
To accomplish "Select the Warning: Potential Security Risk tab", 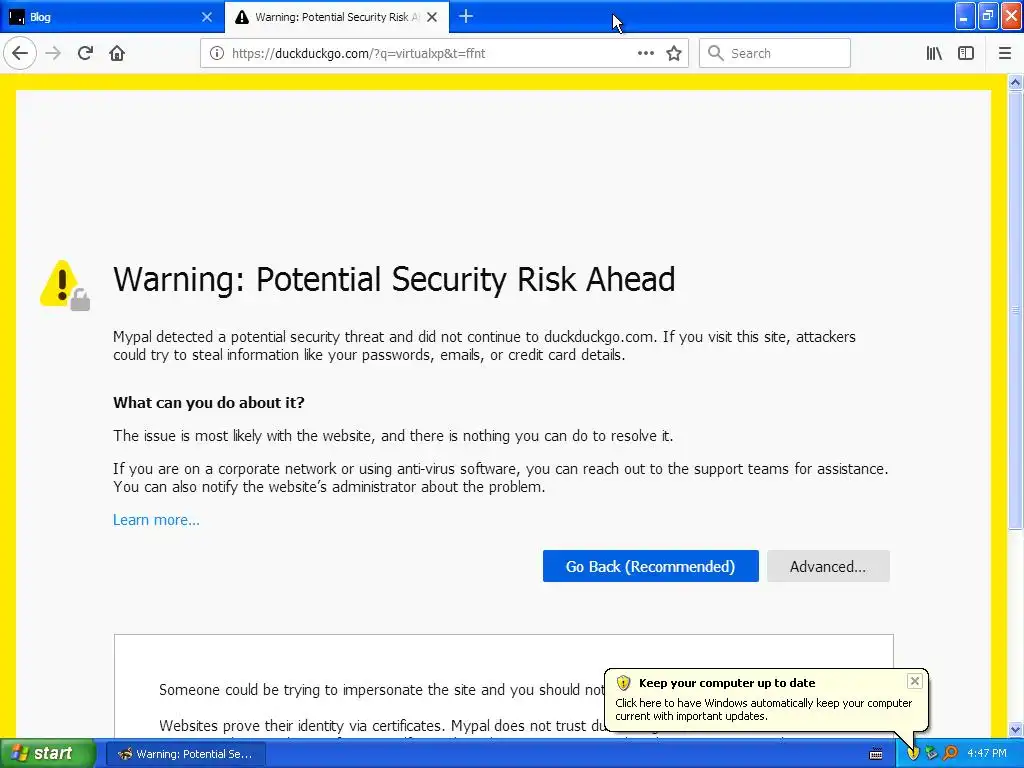I will [x=337, y=17].
